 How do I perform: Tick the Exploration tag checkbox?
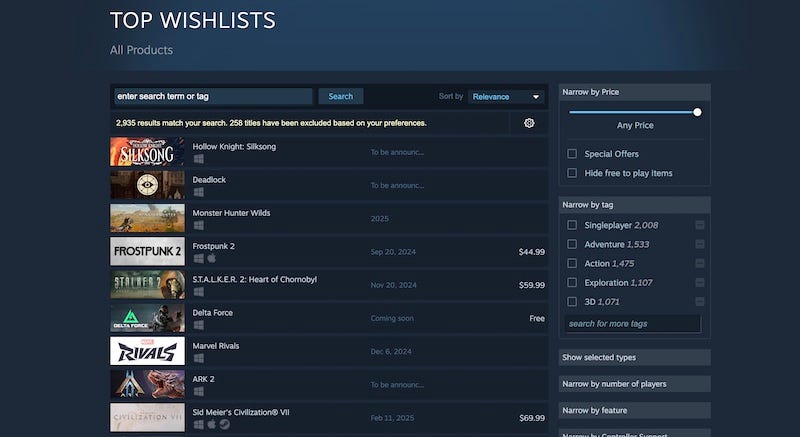click(572, 282)
